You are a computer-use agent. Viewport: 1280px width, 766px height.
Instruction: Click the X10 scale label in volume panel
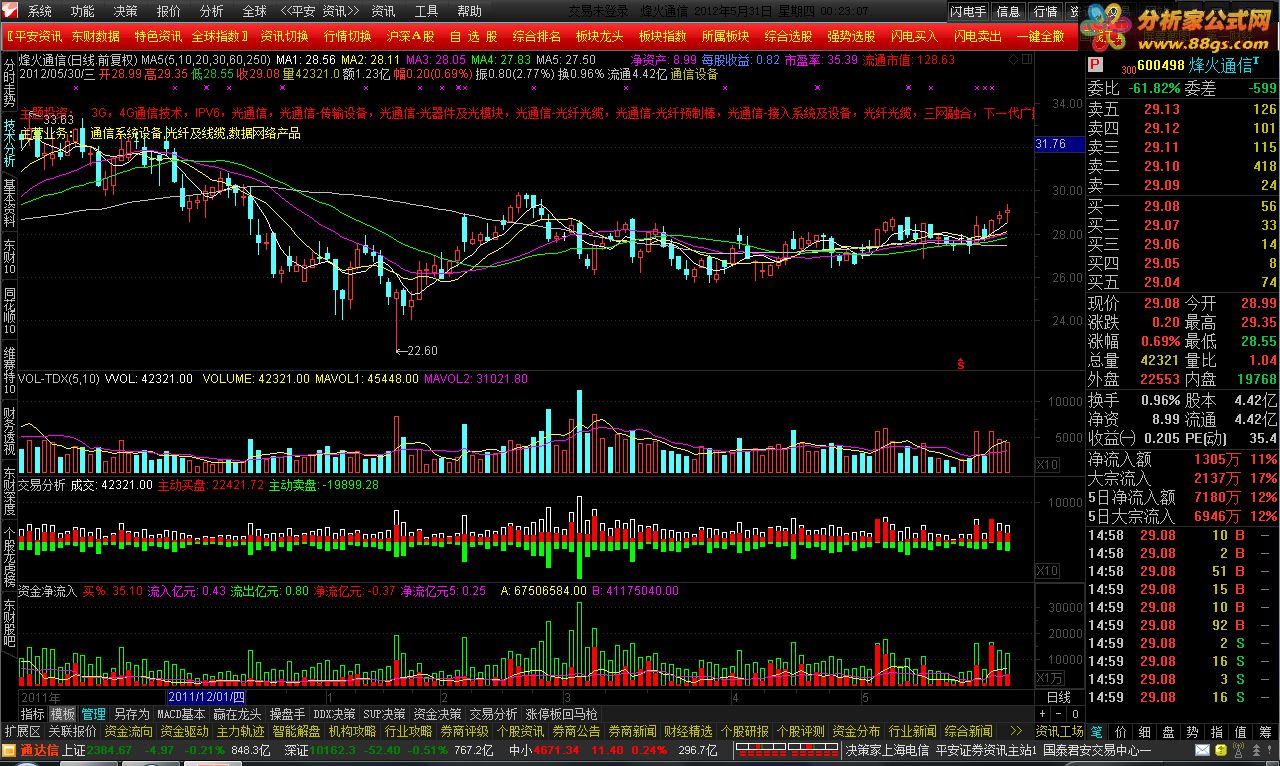[x=1046, y=465]
